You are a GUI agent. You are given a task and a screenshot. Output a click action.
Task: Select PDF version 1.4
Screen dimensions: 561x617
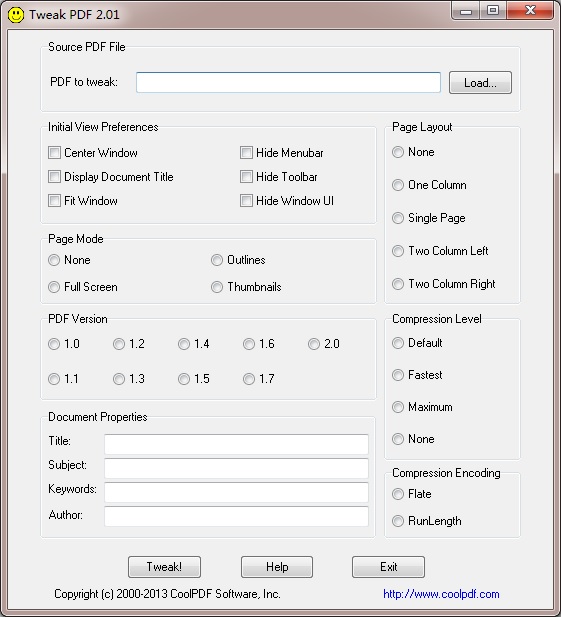[184, 344]
